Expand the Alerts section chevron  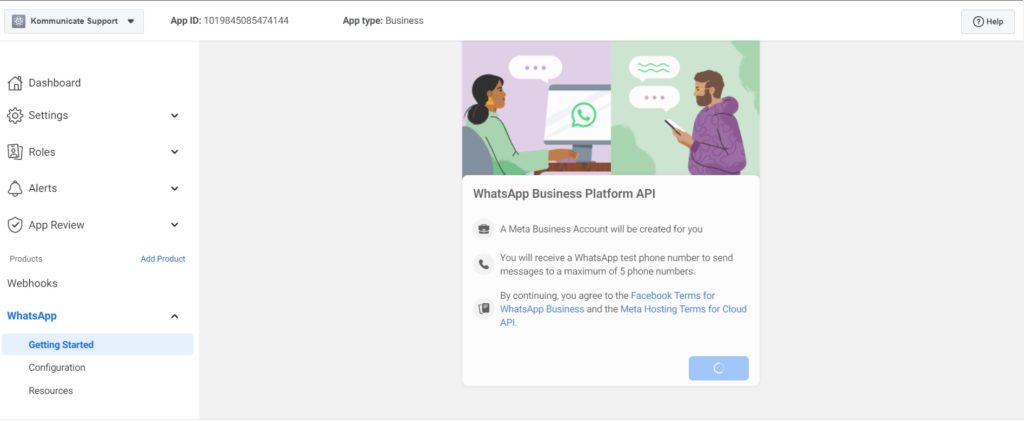coord(175,188)
